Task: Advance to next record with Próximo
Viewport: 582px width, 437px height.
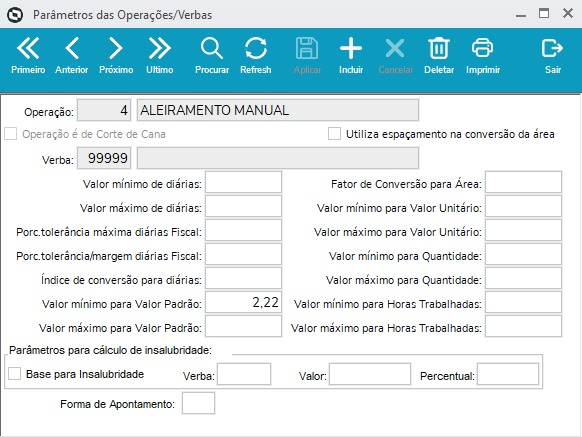Action: [116, 55]
